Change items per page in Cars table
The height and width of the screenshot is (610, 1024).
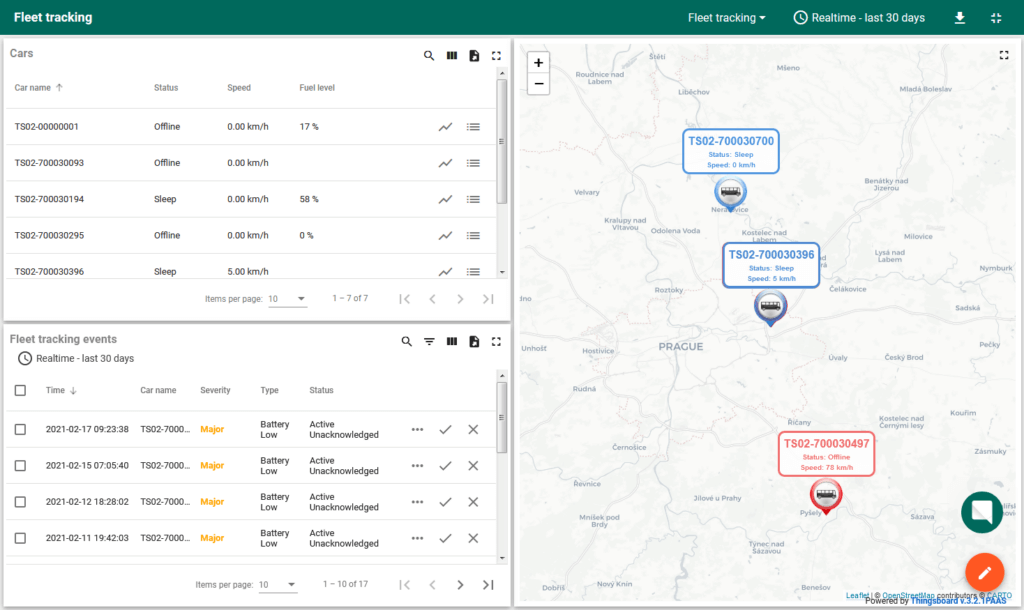[x=287, y=299]
